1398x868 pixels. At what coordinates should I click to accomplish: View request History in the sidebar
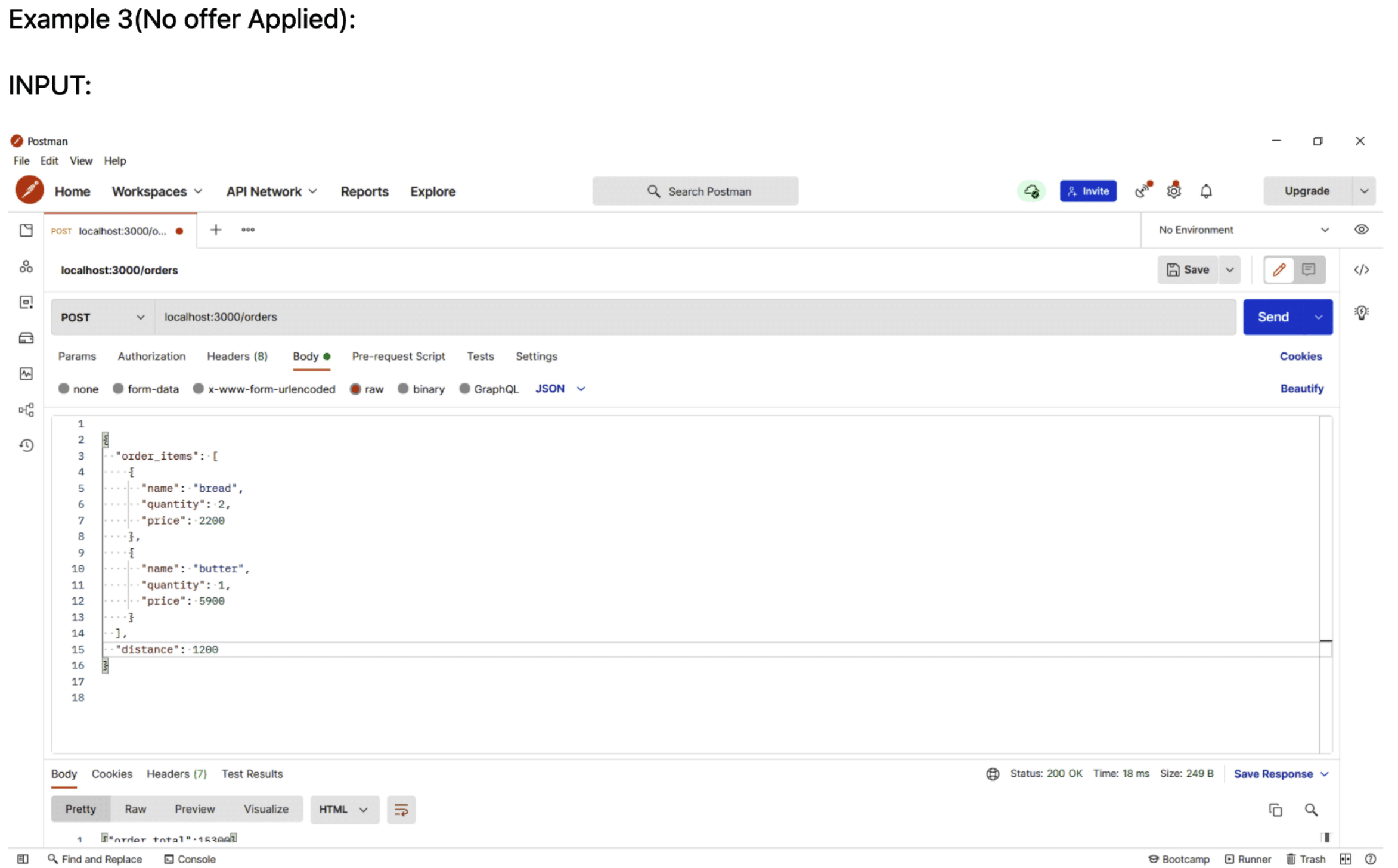26,445
